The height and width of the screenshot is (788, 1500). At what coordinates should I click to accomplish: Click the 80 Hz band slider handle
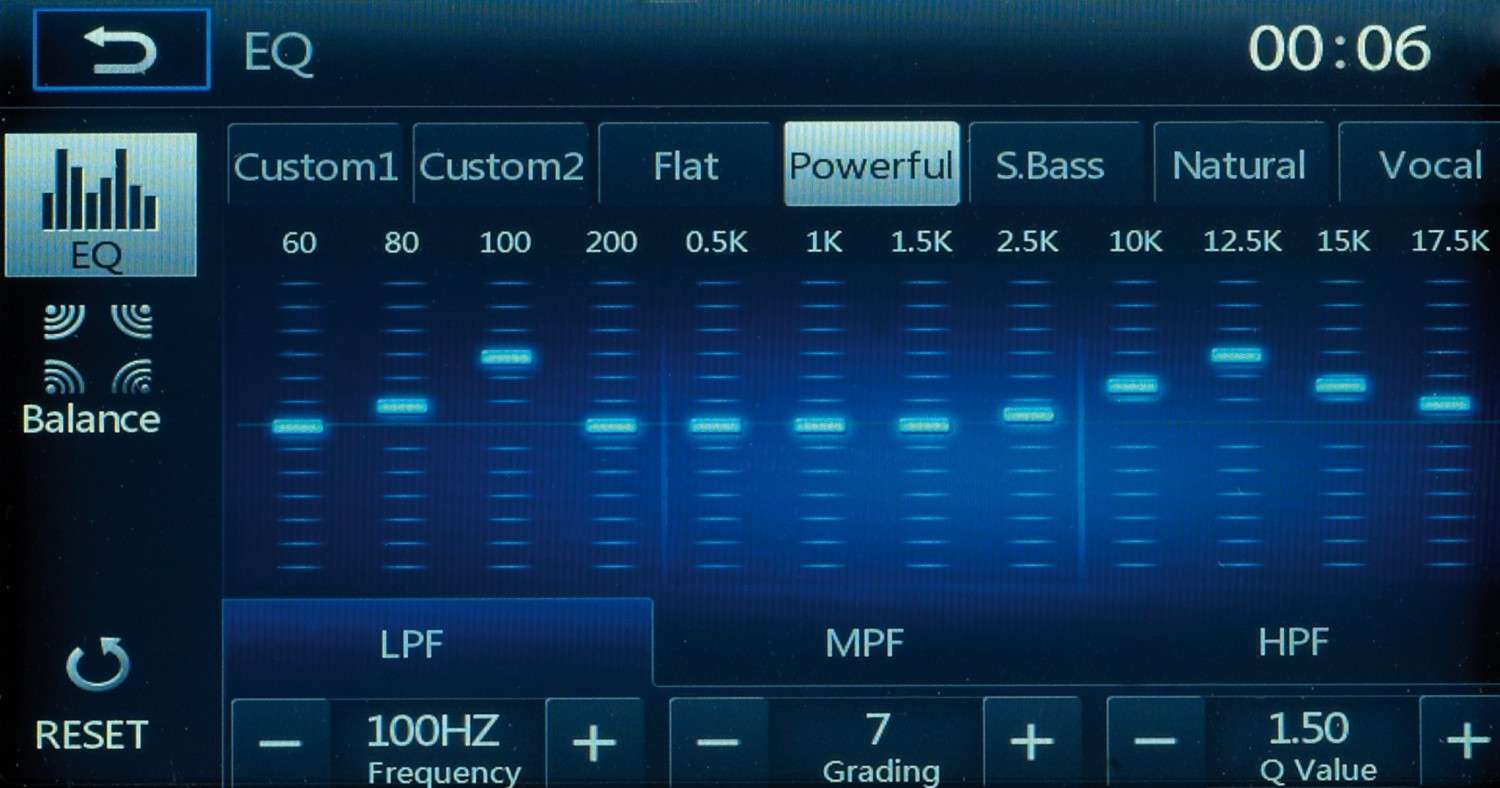(402, 406)
